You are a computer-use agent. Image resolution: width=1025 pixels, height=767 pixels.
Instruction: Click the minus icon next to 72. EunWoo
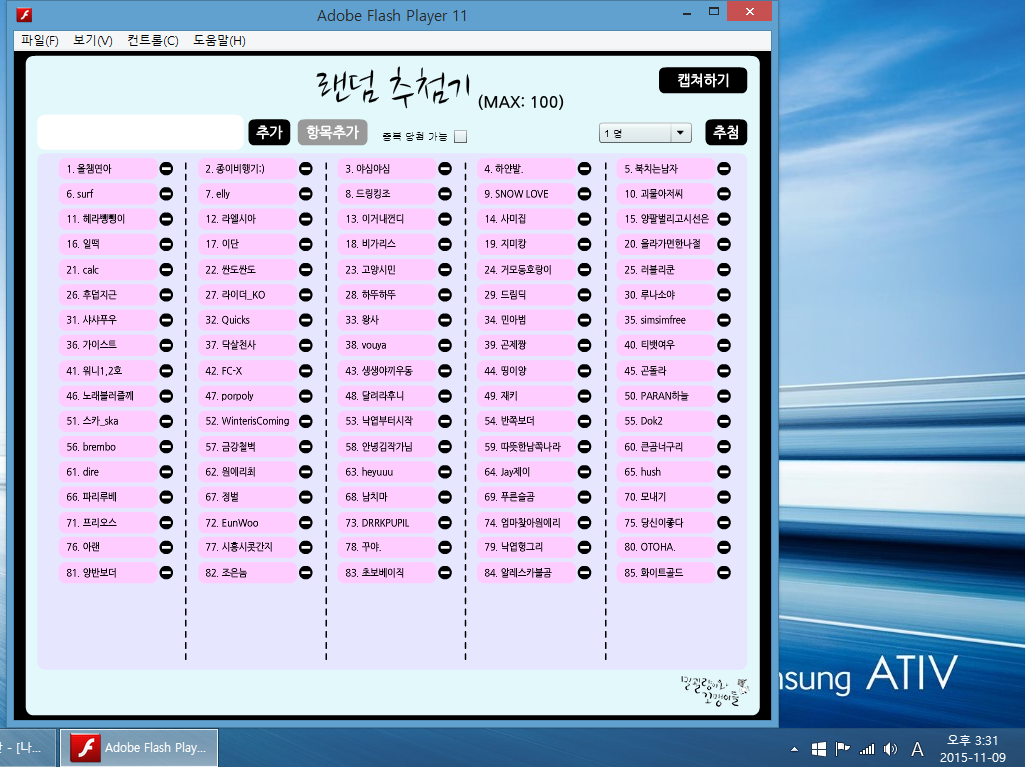coord(305,522)
